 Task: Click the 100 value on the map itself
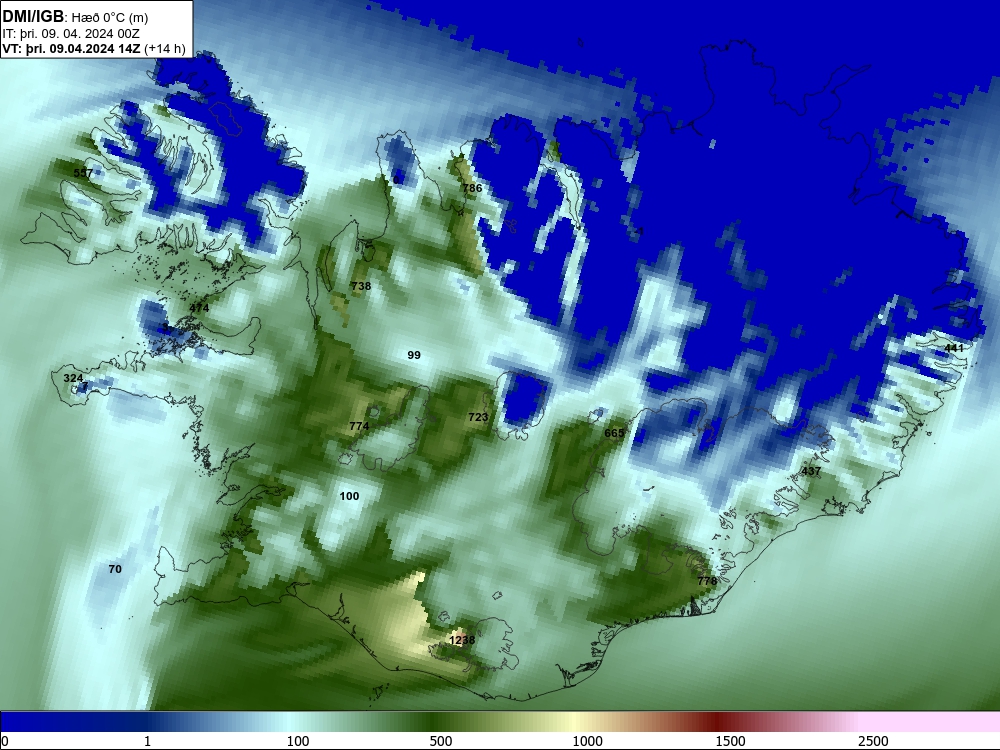[x=349, y=496]
